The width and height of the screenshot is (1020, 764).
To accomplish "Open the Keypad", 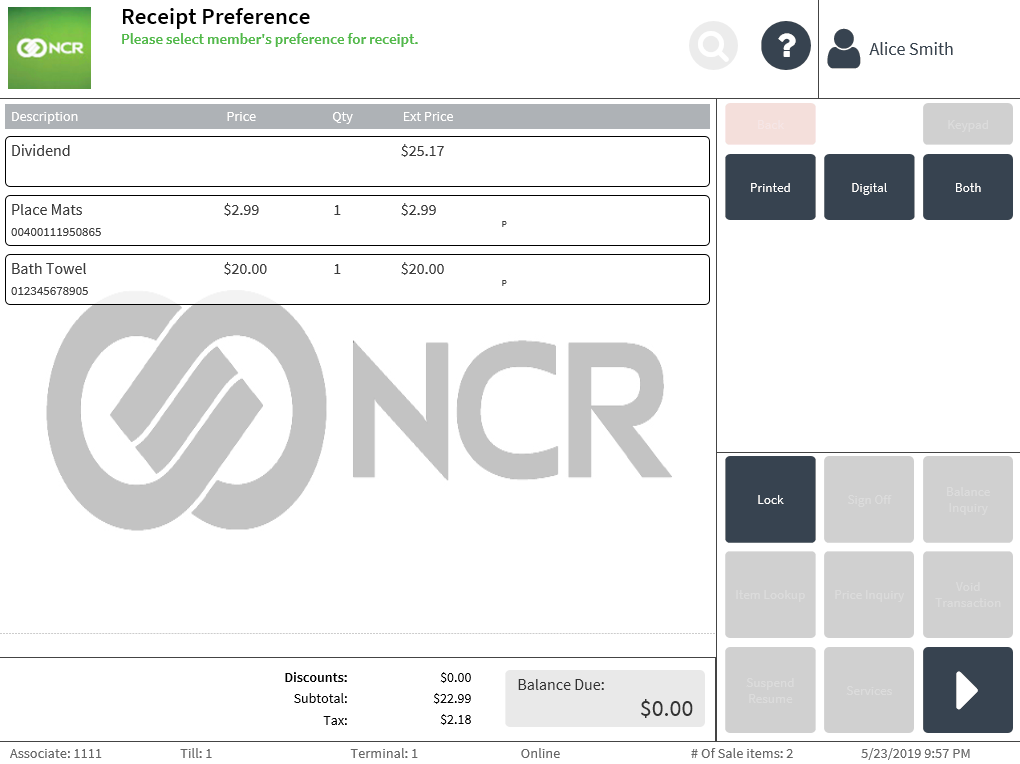I will [x=967, y=124].
